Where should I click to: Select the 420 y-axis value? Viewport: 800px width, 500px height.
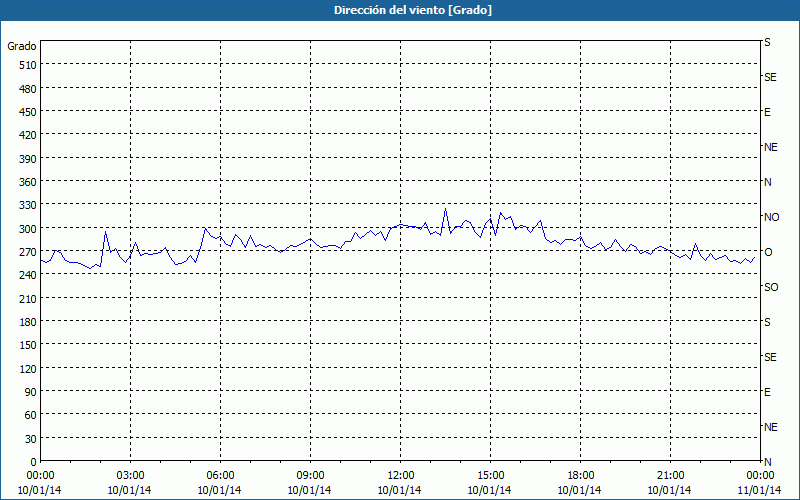28,135
